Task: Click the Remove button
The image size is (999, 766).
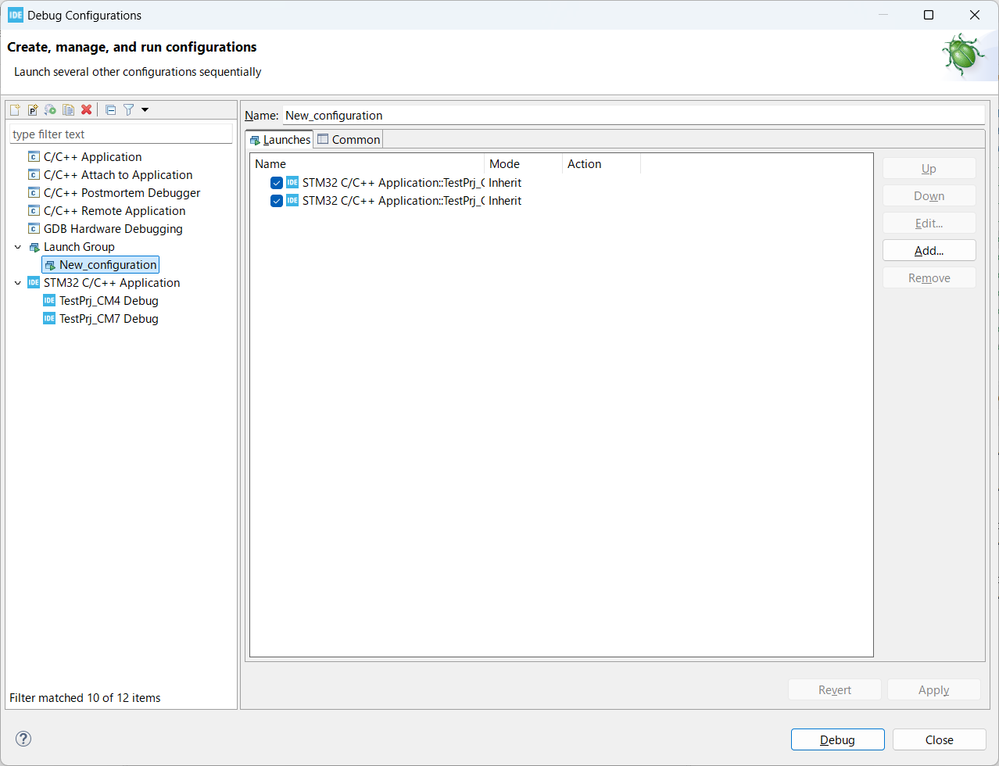Action: click(x=929, y=278)
